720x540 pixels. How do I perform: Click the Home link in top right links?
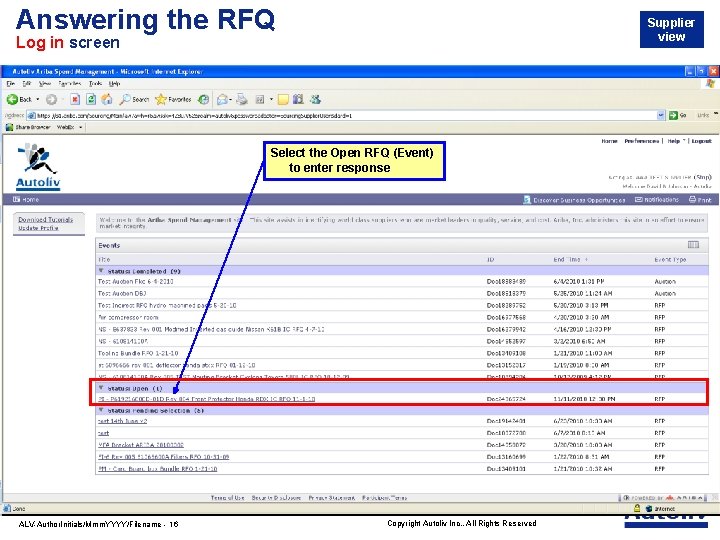(x=609, y=141)
